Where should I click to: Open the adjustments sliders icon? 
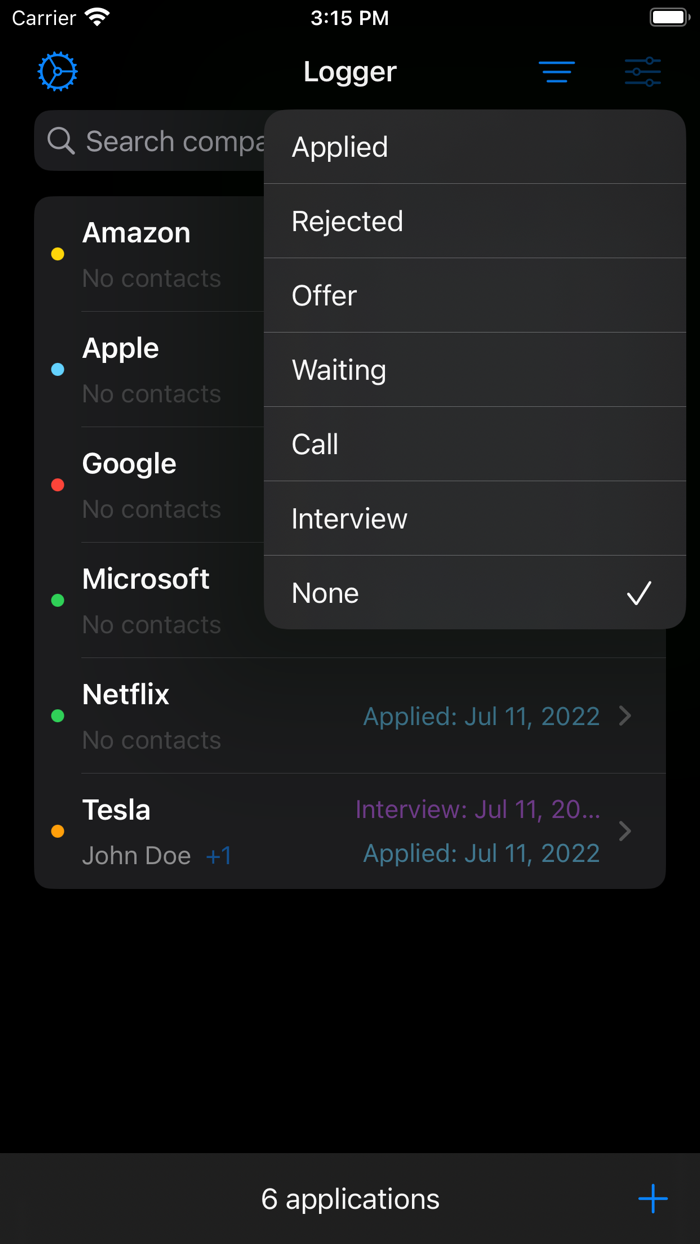(642, 71)
